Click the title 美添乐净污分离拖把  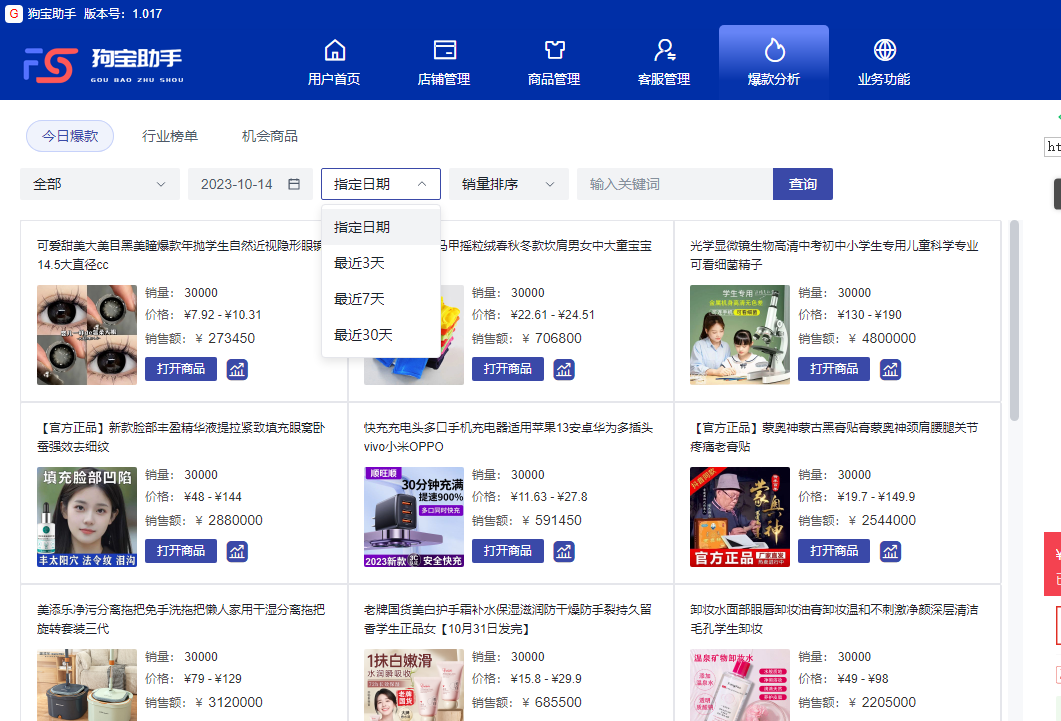[181, 619]
